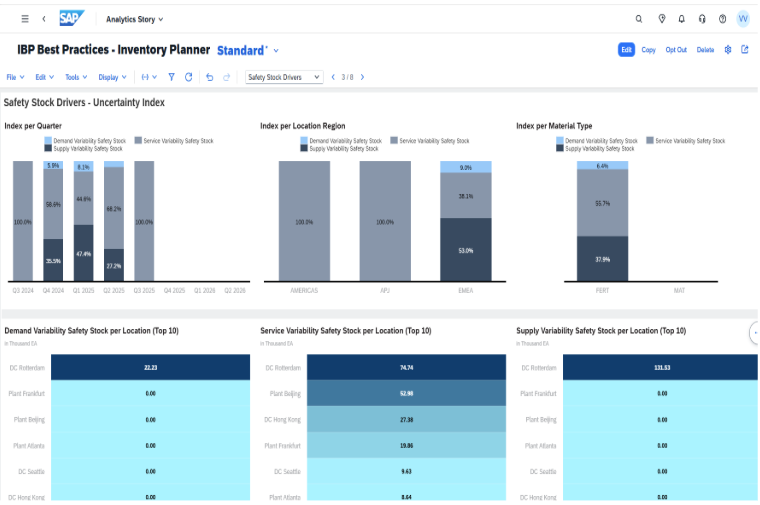Click the Safety Stock Drivers - Uncertainty Index heading
760x505 pixels.
(x=84, y=102)
